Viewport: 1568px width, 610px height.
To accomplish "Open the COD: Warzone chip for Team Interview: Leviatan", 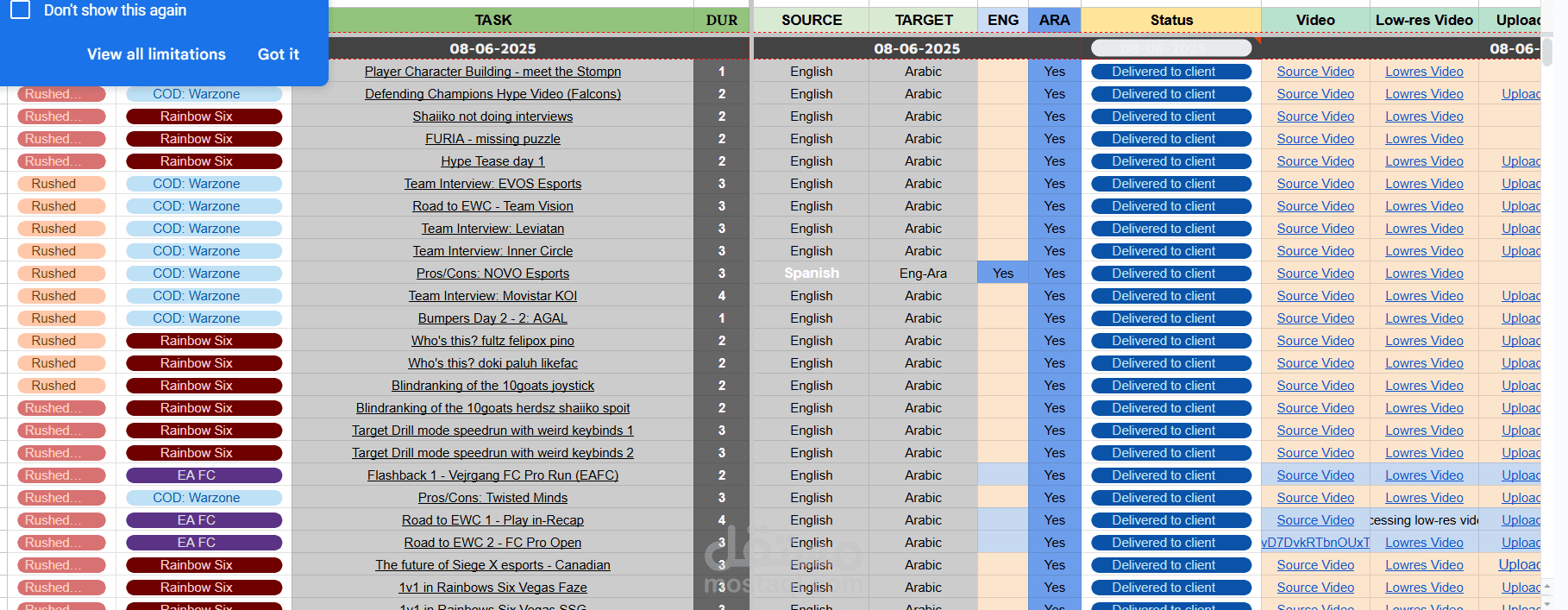I will pos(204,229).
